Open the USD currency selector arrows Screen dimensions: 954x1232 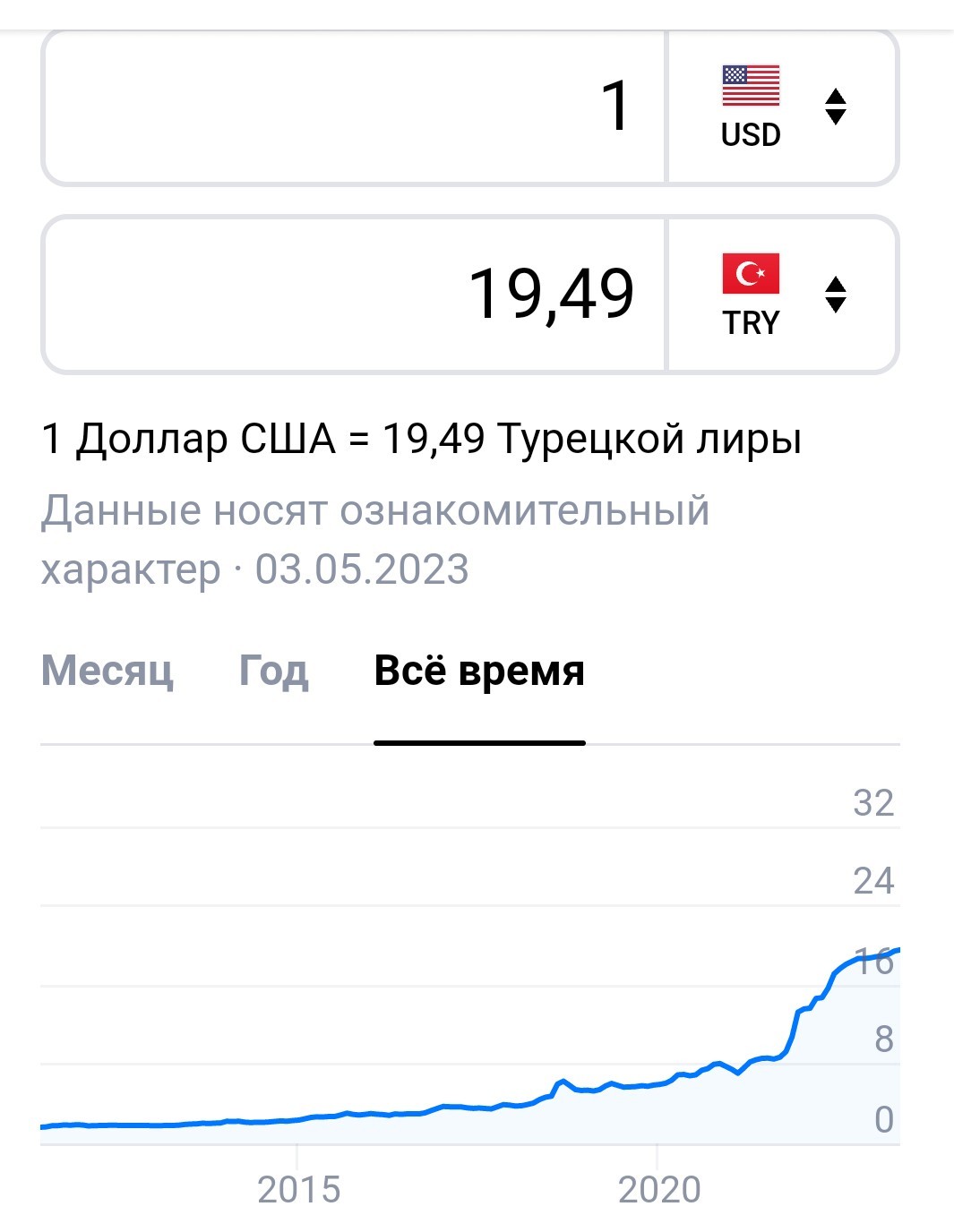click(835, 107)
